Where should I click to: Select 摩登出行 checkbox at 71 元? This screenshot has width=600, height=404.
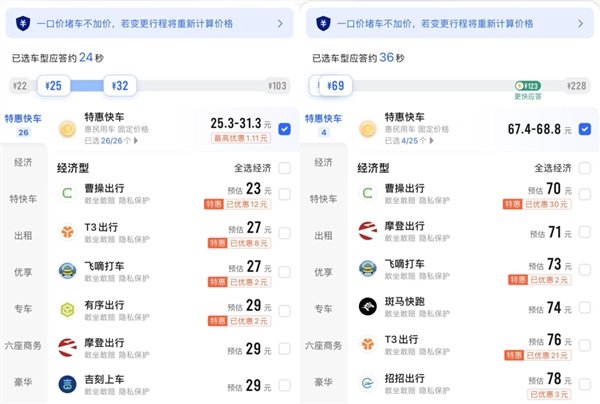(585, 232)
